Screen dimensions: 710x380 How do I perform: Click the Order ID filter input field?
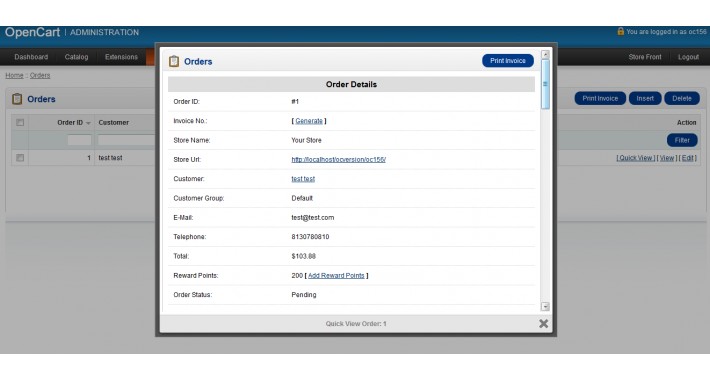pyautogui.click(x=79, y=140)
